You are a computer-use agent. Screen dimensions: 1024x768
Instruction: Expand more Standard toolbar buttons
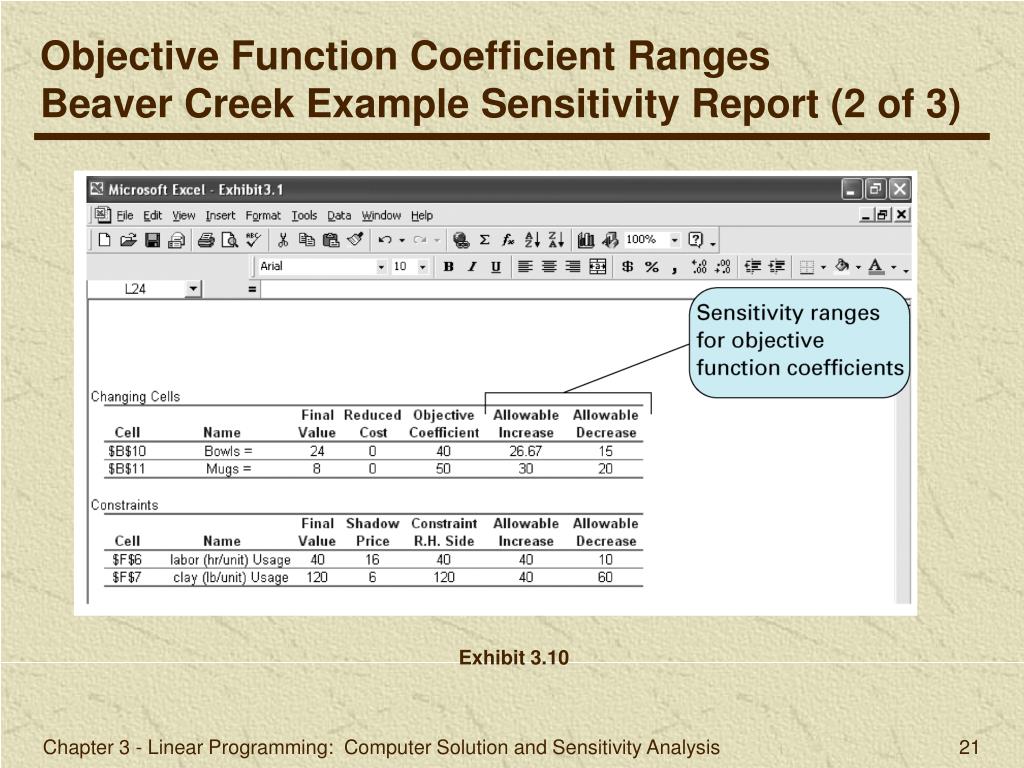[713, 244]
